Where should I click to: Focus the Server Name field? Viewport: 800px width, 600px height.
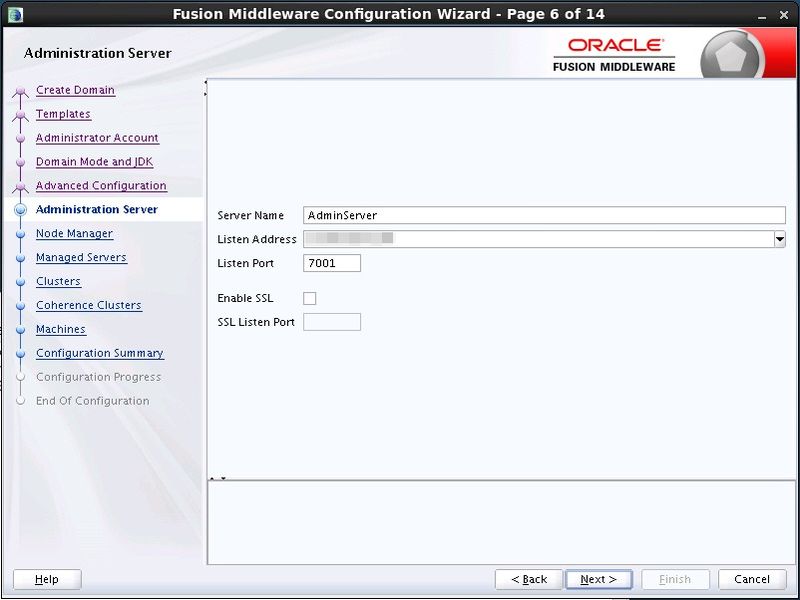(544, 215)
